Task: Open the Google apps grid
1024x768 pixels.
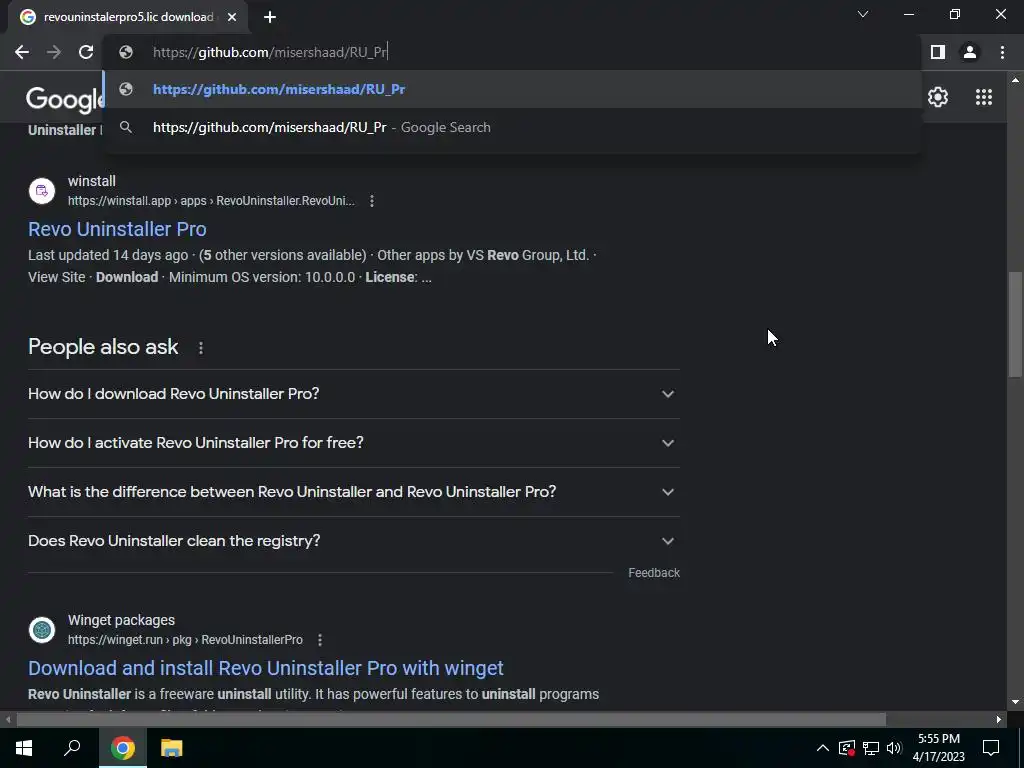Action: coord(984,97)
